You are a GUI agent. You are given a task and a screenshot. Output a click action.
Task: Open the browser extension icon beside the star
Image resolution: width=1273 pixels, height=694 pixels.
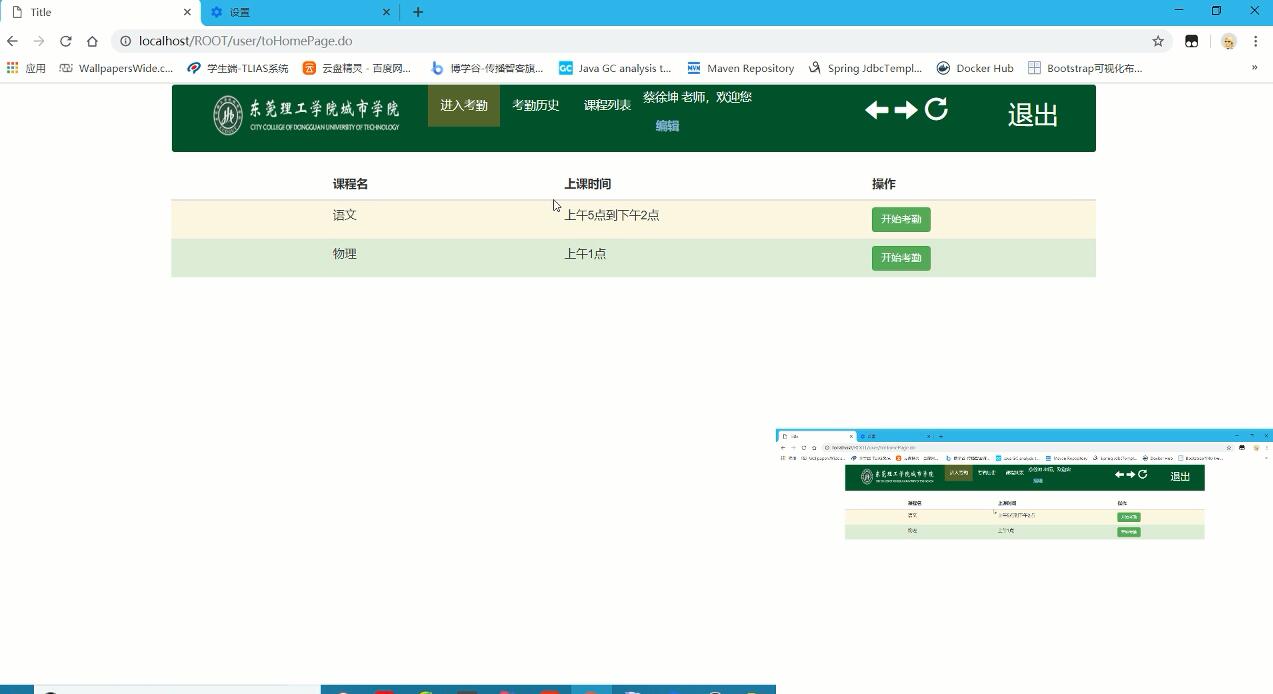[x=1191, y=41]
